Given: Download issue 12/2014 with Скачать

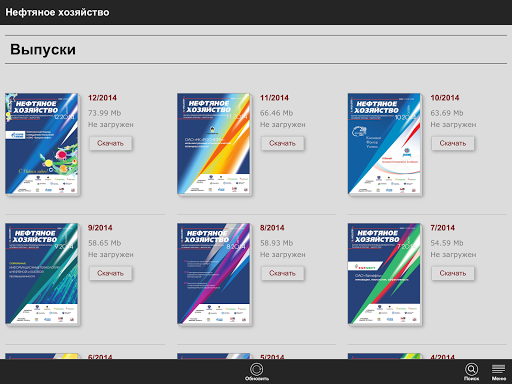Looking at the screenshot, I should pos(110,143).
